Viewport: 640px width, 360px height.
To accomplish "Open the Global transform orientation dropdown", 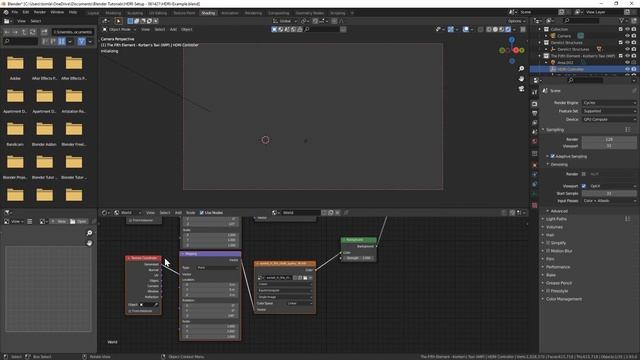I will (x=285, y=21).
